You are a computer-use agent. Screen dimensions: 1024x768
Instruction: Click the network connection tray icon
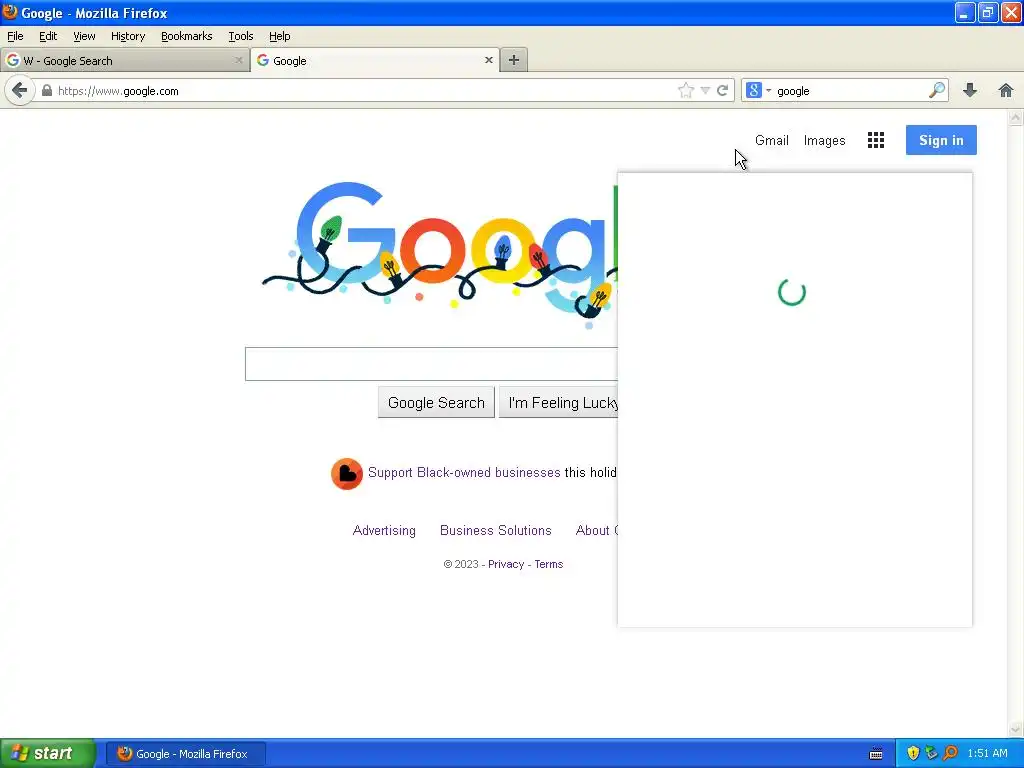coord(932,753)
